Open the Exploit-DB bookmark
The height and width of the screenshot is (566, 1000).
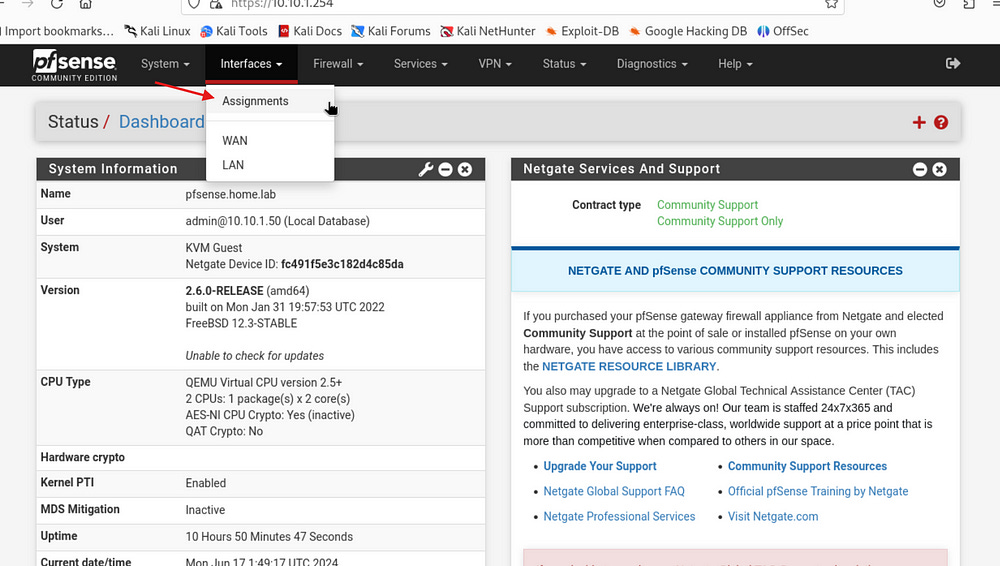[582, 31]
